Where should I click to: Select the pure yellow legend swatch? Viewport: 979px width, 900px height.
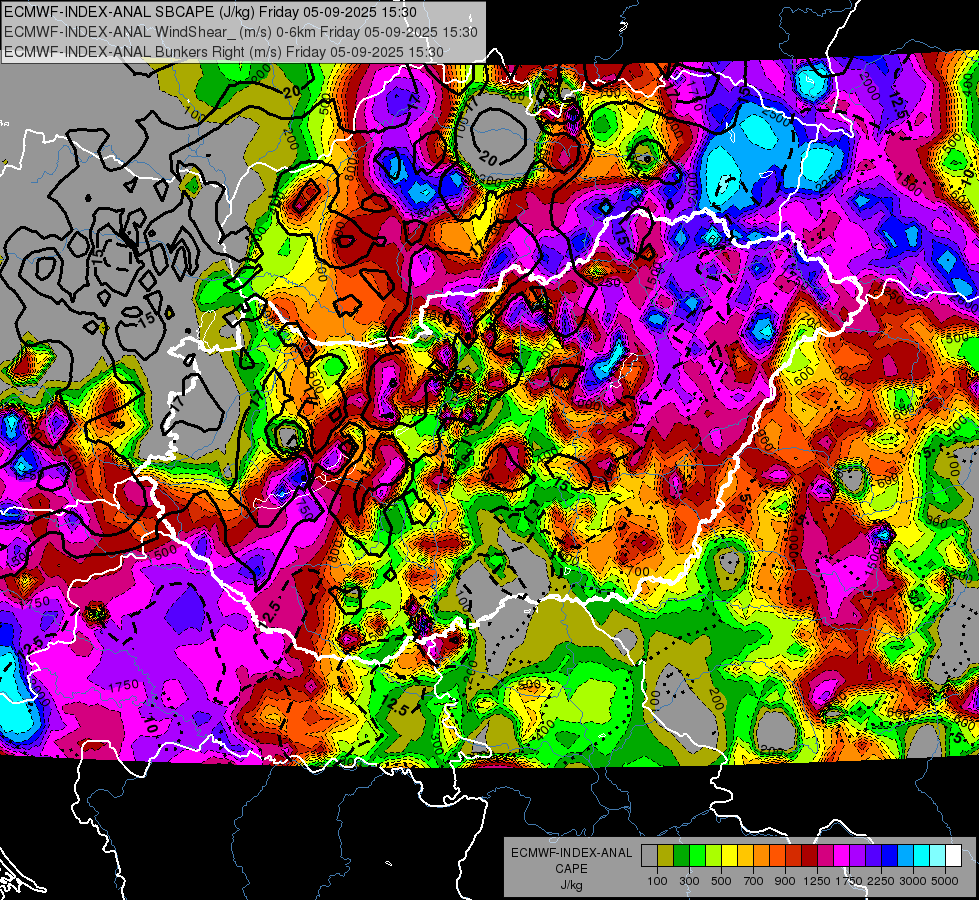tap(729, 856)
